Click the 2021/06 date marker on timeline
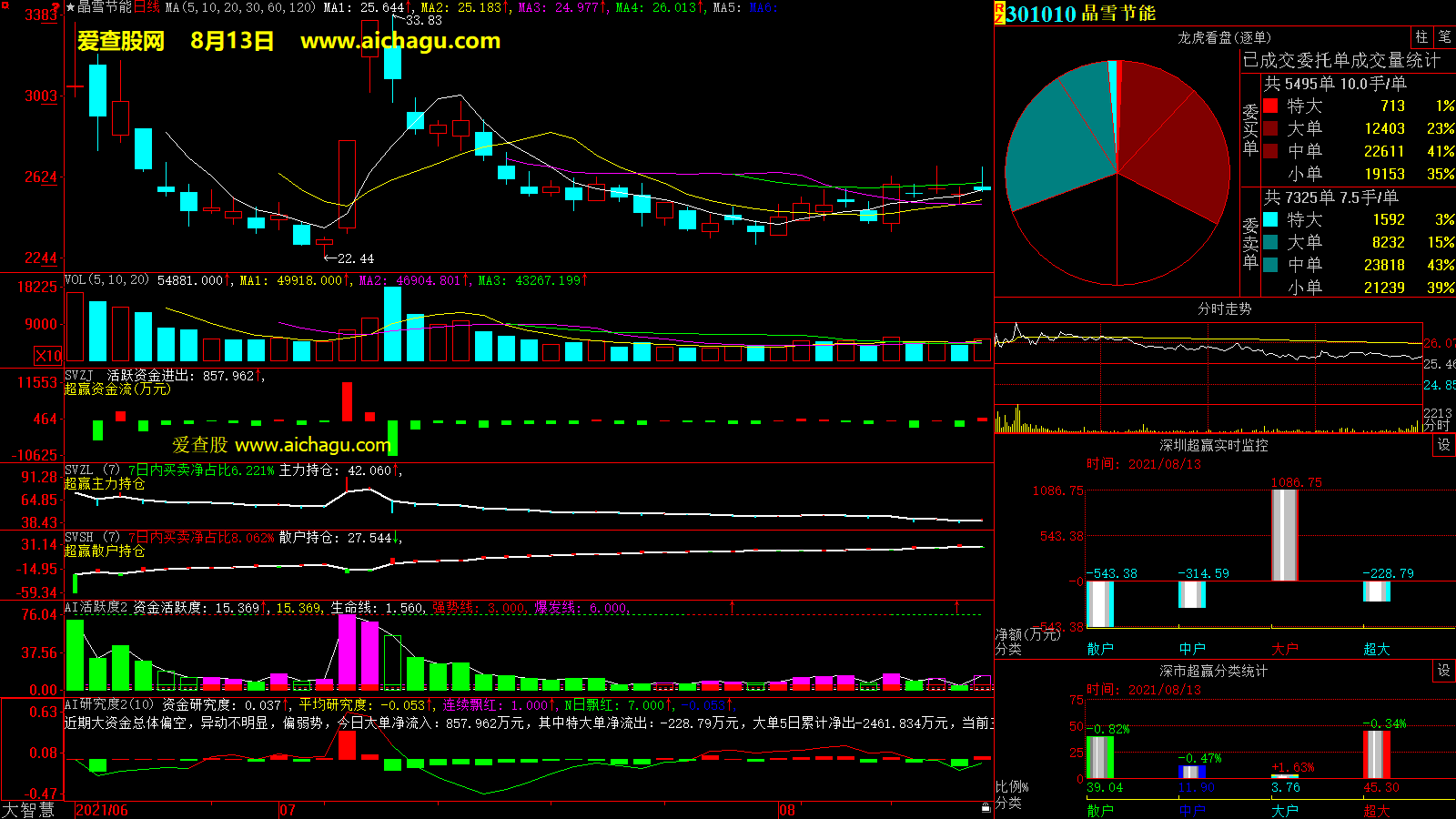 101,810
